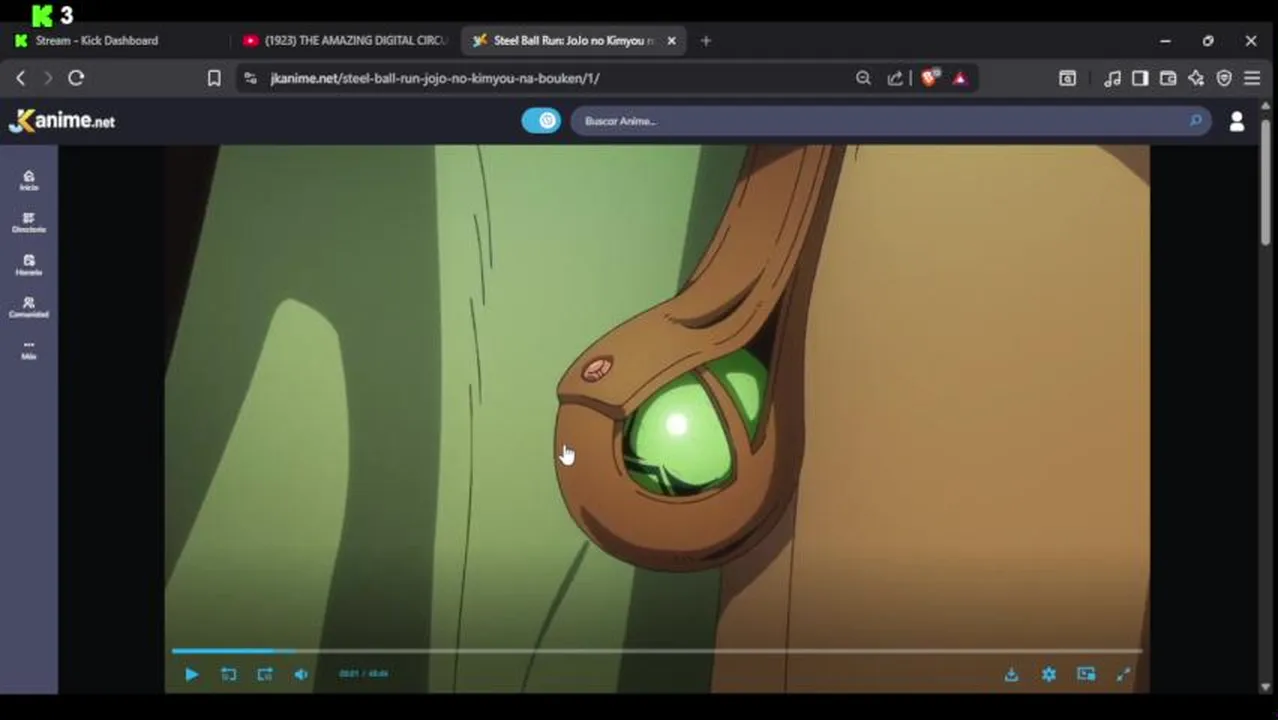Open the Brave VPN shield icon
The image size is (1278, 720).
click(x=1224, y=78)
